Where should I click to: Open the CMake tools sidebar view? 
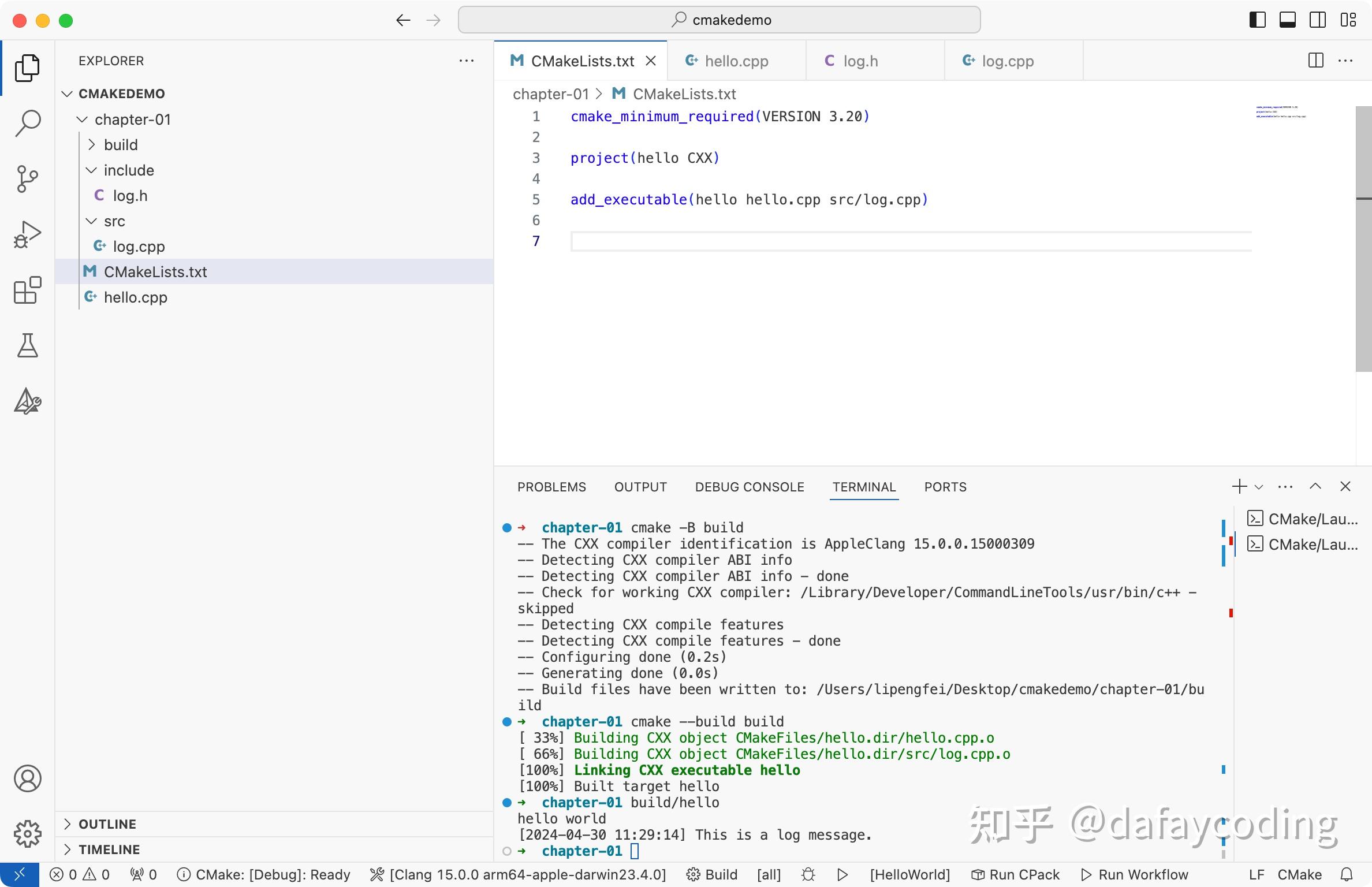(x=27, y=401)
